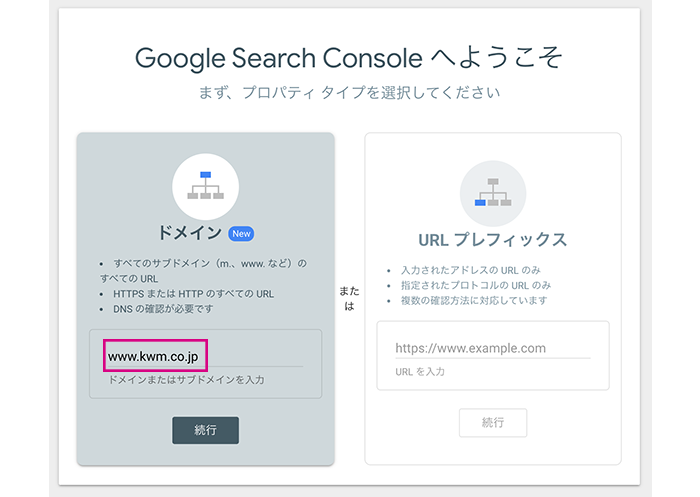700x497 pixels.
Task: Click the DNS の確認が必要です bullet
Action: (163, 309)
